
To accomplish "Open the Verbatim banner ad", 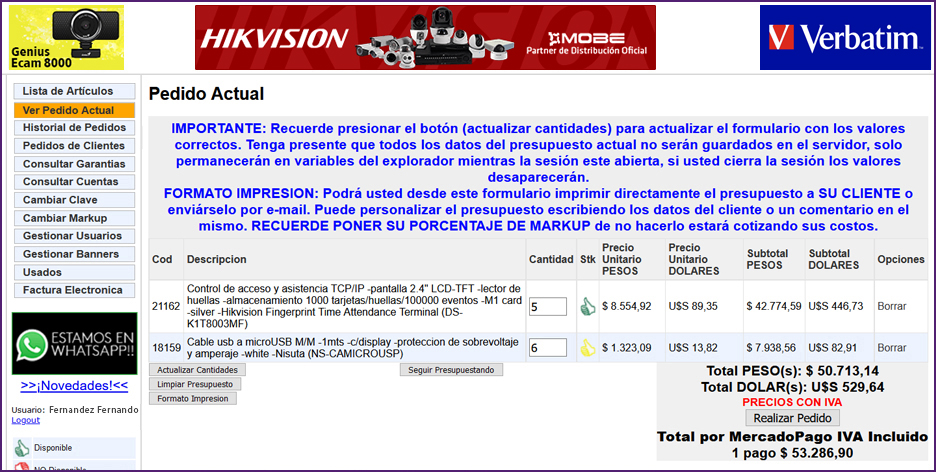I will click(x=845, y=38).
